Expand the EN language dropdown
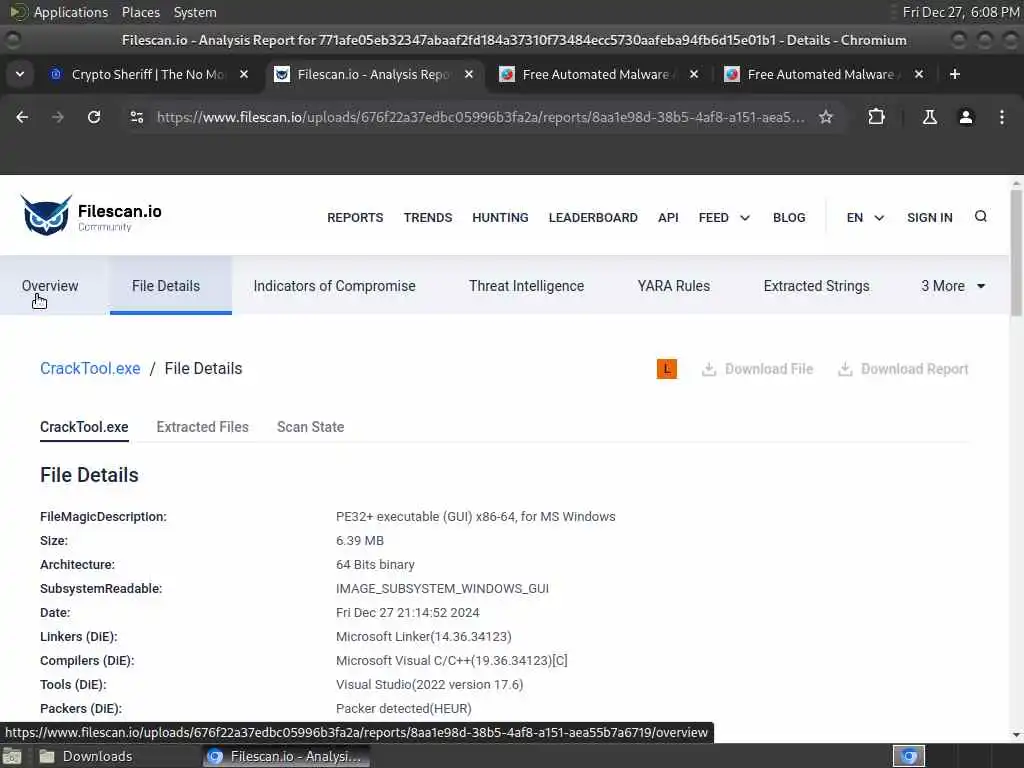Viewport: 1024px width, 768px height. [x=865, y=217]
